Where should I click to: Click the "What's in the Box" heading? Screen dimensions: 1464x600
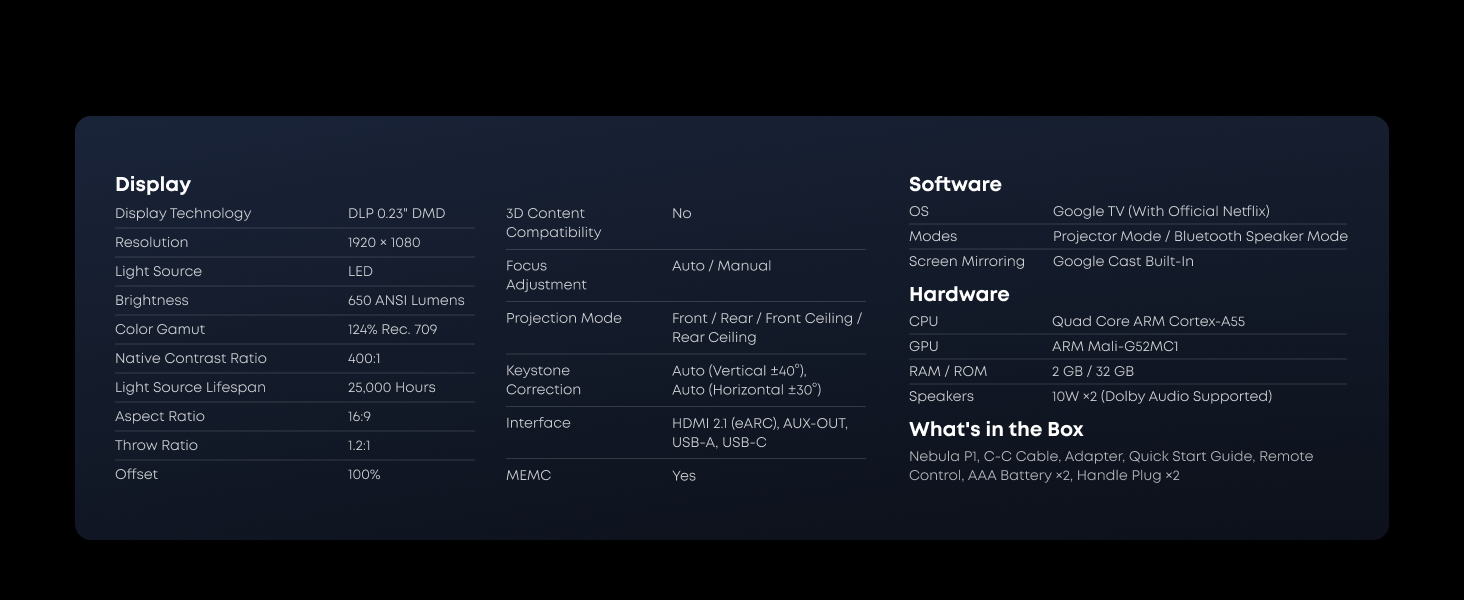[x=995, y=429]
